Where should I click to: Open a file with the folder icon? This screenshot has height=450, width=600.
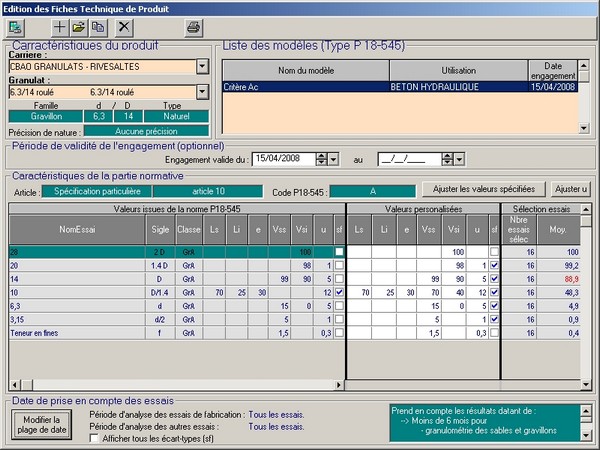pyautogui.click(x=79, y=27)
